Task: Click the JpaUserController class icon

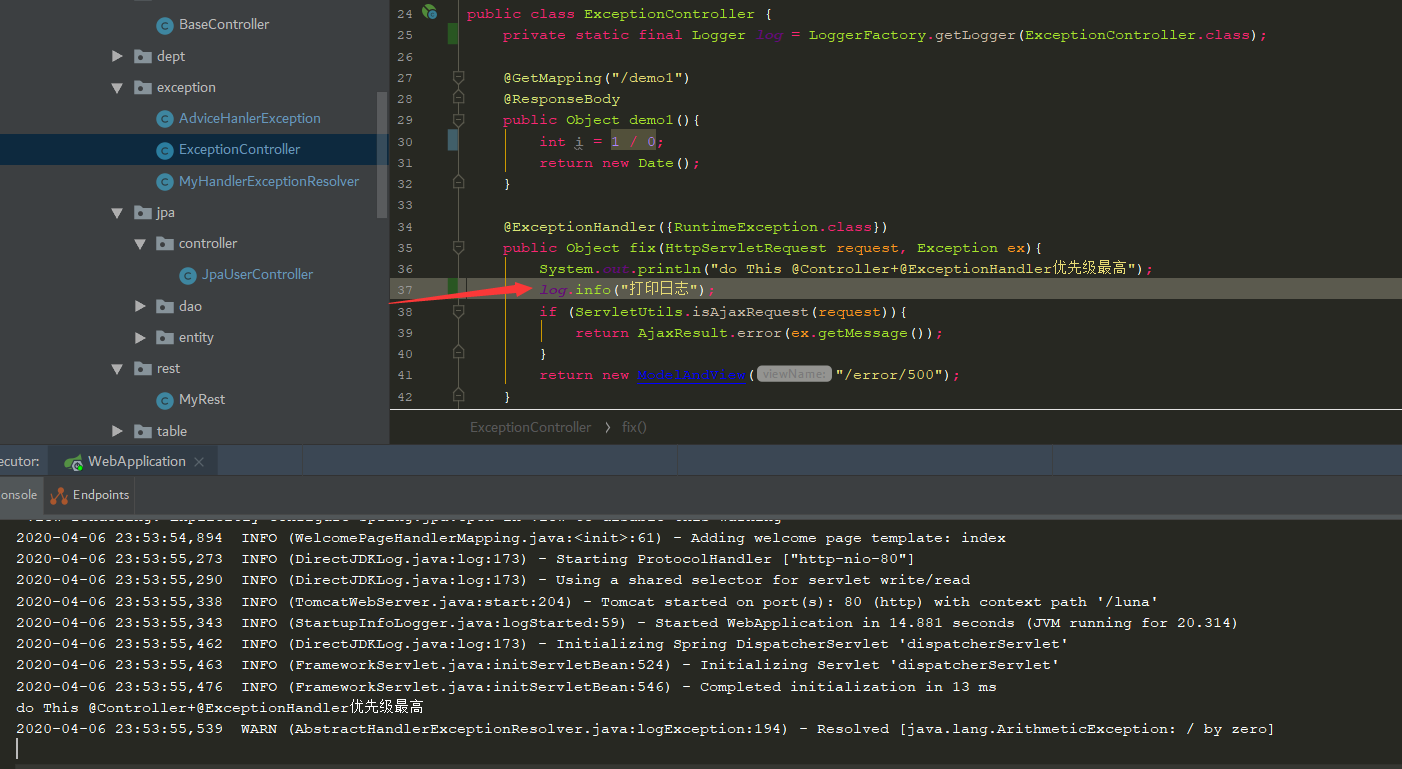Action: 188,275
